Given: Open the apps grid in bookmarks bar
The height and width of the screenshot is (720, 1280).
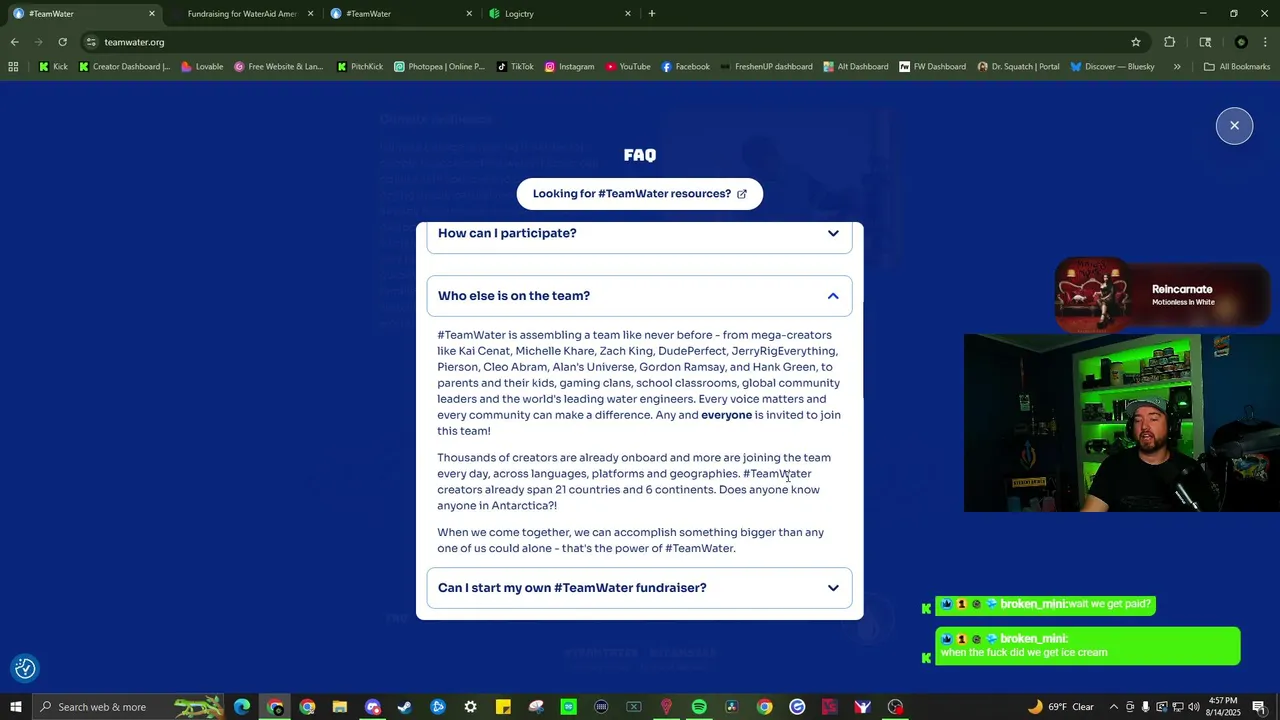Looking at the screenshot, I should pyautogui.click(x=13, y=67).
